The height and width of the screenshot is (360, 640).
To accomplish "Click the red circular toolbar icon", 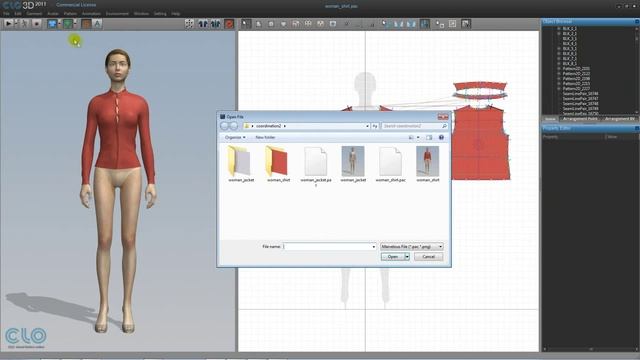I will coord(229,24).
